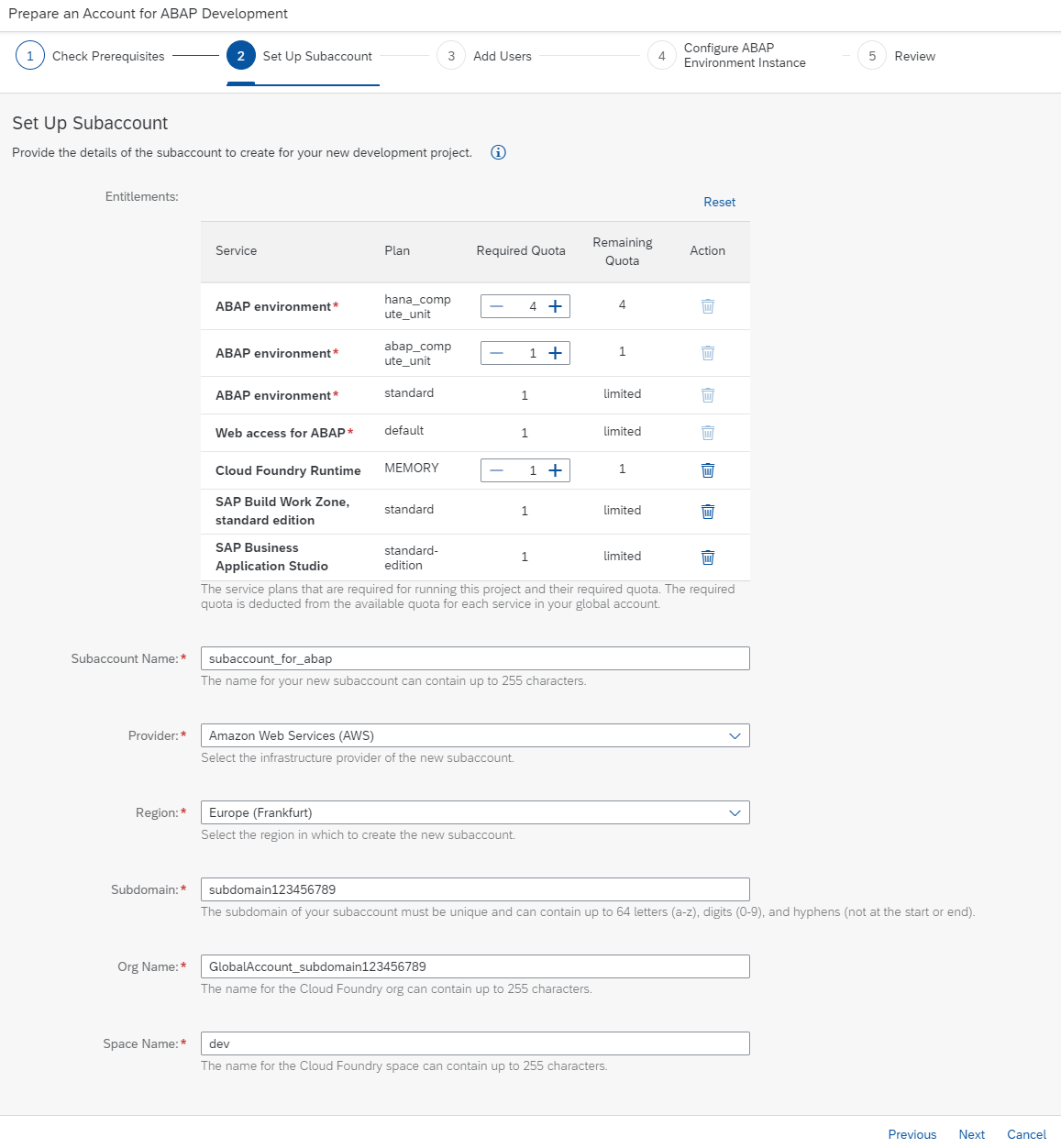
Task: Click the Subdomain input field
Action: click(475, 889)
